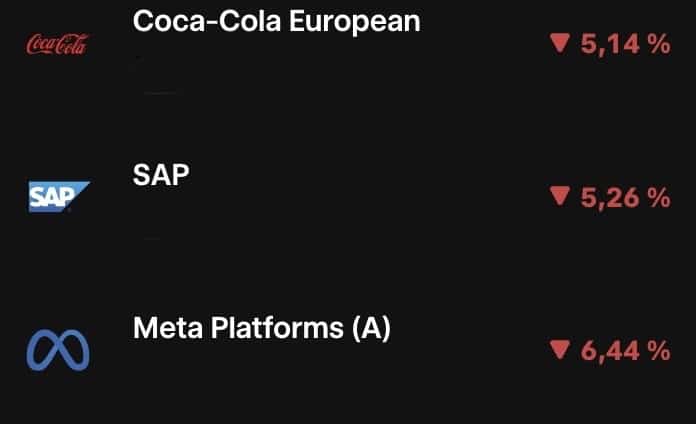Click the red down triangle beside 5,14 %
696x424 pixels.
[560, 44]
